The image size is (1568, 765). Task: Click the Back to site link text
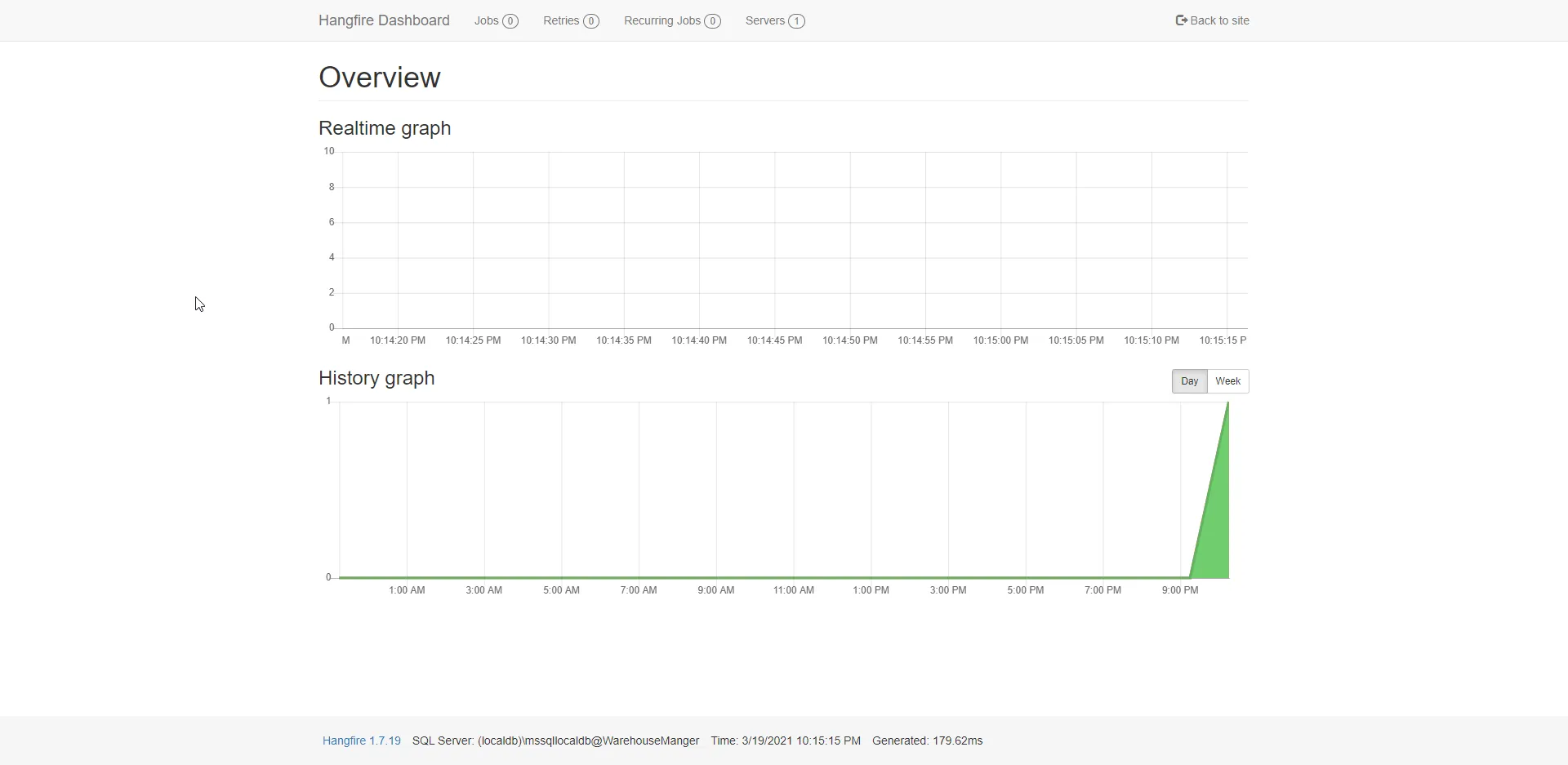[x=1219, y=20]
